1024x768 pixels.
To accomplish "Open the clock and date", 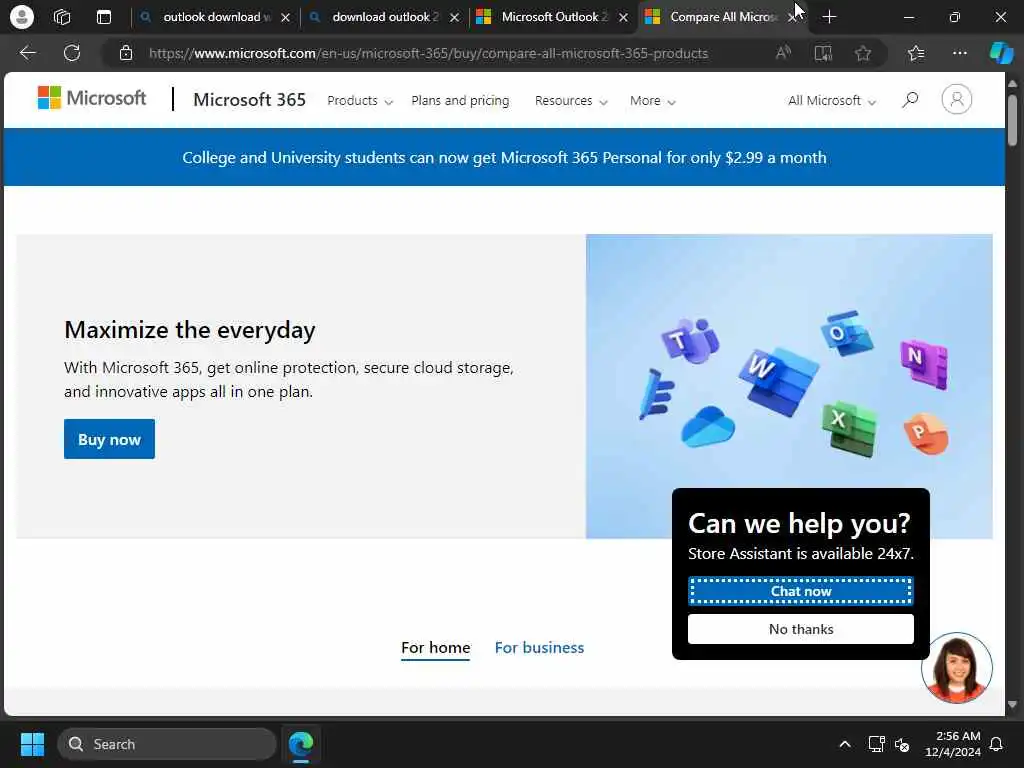I will pos(953,744).
